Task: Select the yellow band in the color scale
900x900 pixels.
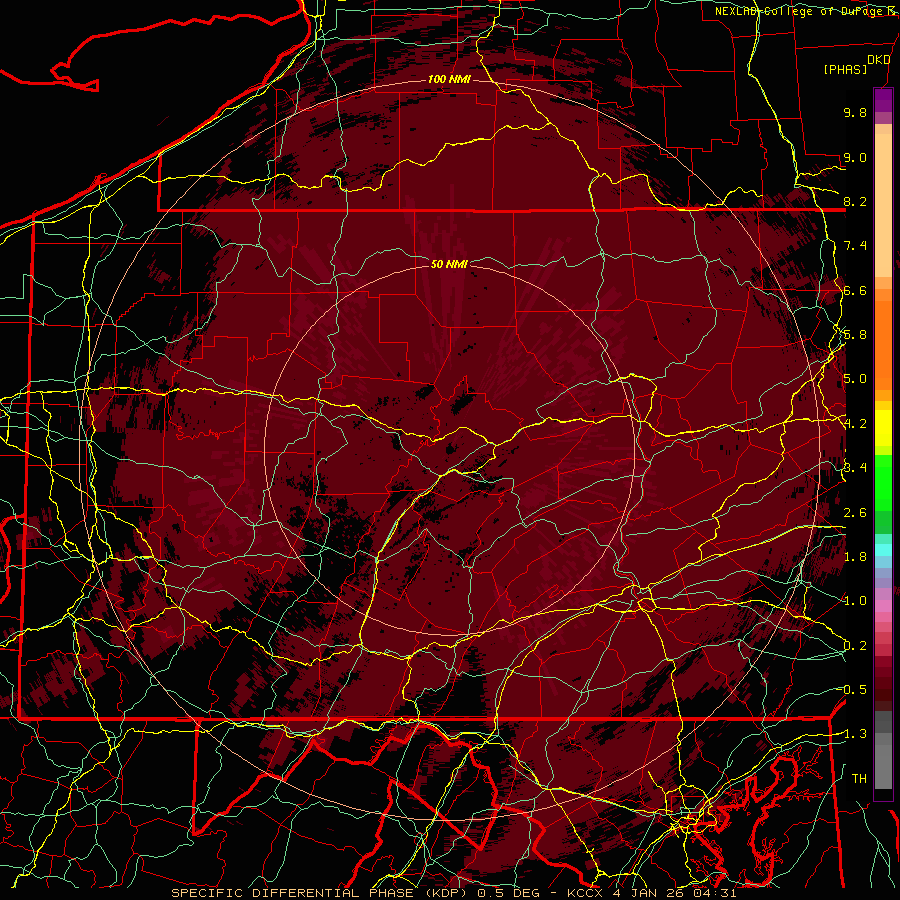Action: pyautogui.click(x=883, y=428)
